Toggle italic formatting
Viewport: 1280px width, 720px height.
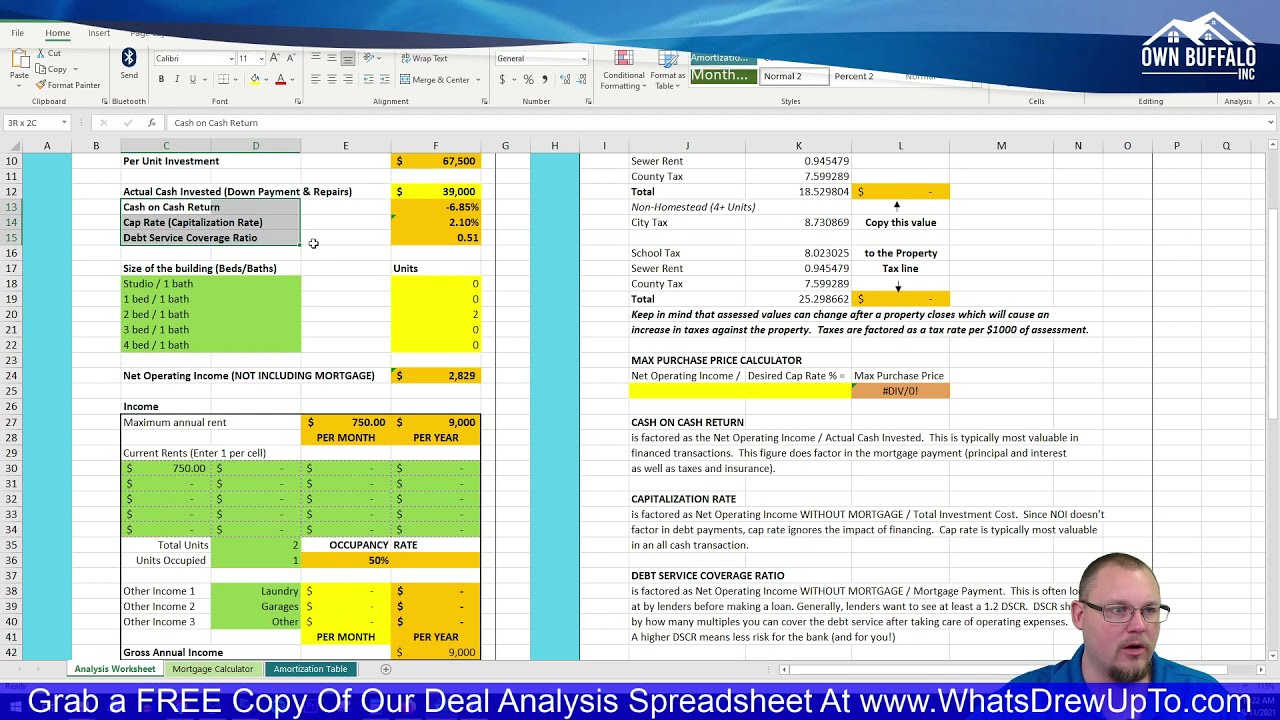pos(177,79)
